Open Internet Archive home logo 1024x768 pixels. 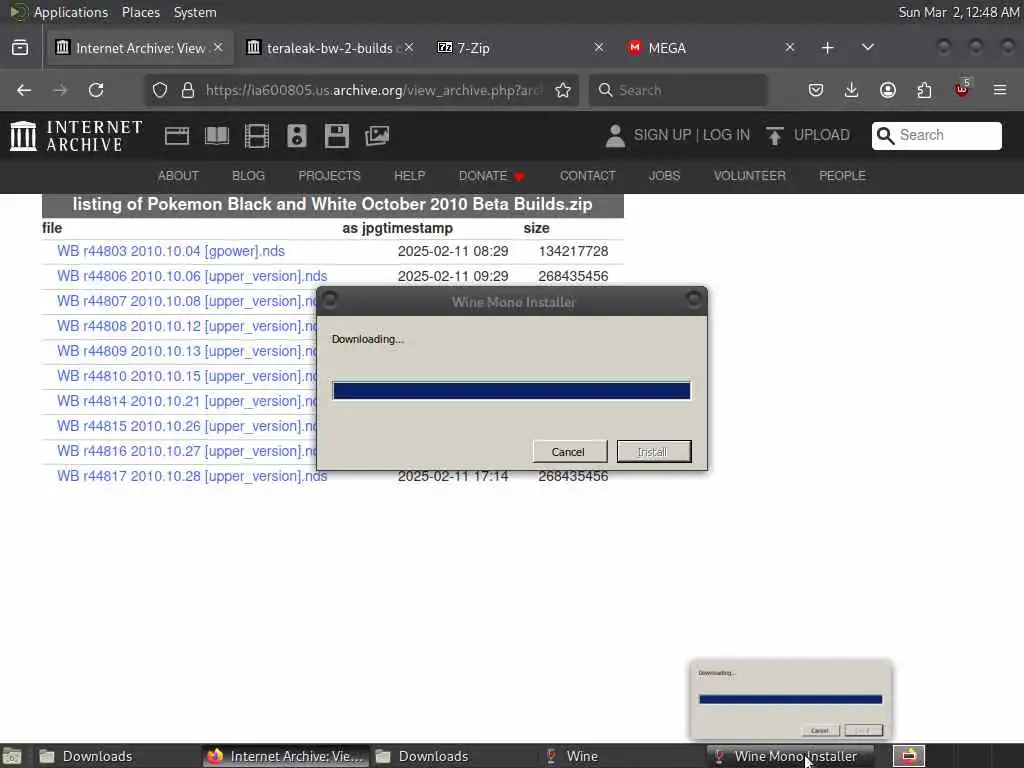click(x=76, y=136)
